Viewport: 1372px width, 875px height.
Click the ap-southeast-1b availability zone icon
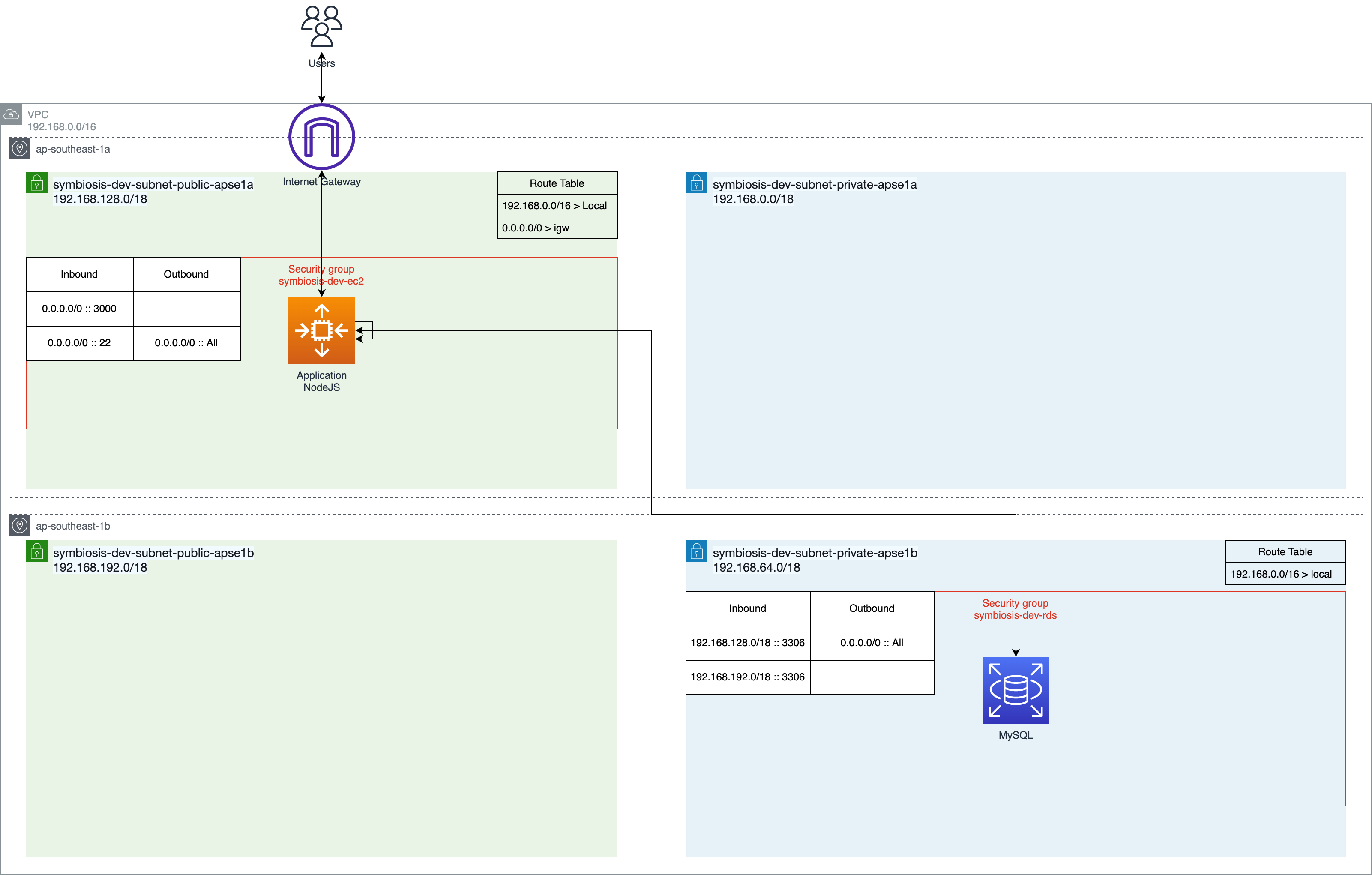click(19, 525)
